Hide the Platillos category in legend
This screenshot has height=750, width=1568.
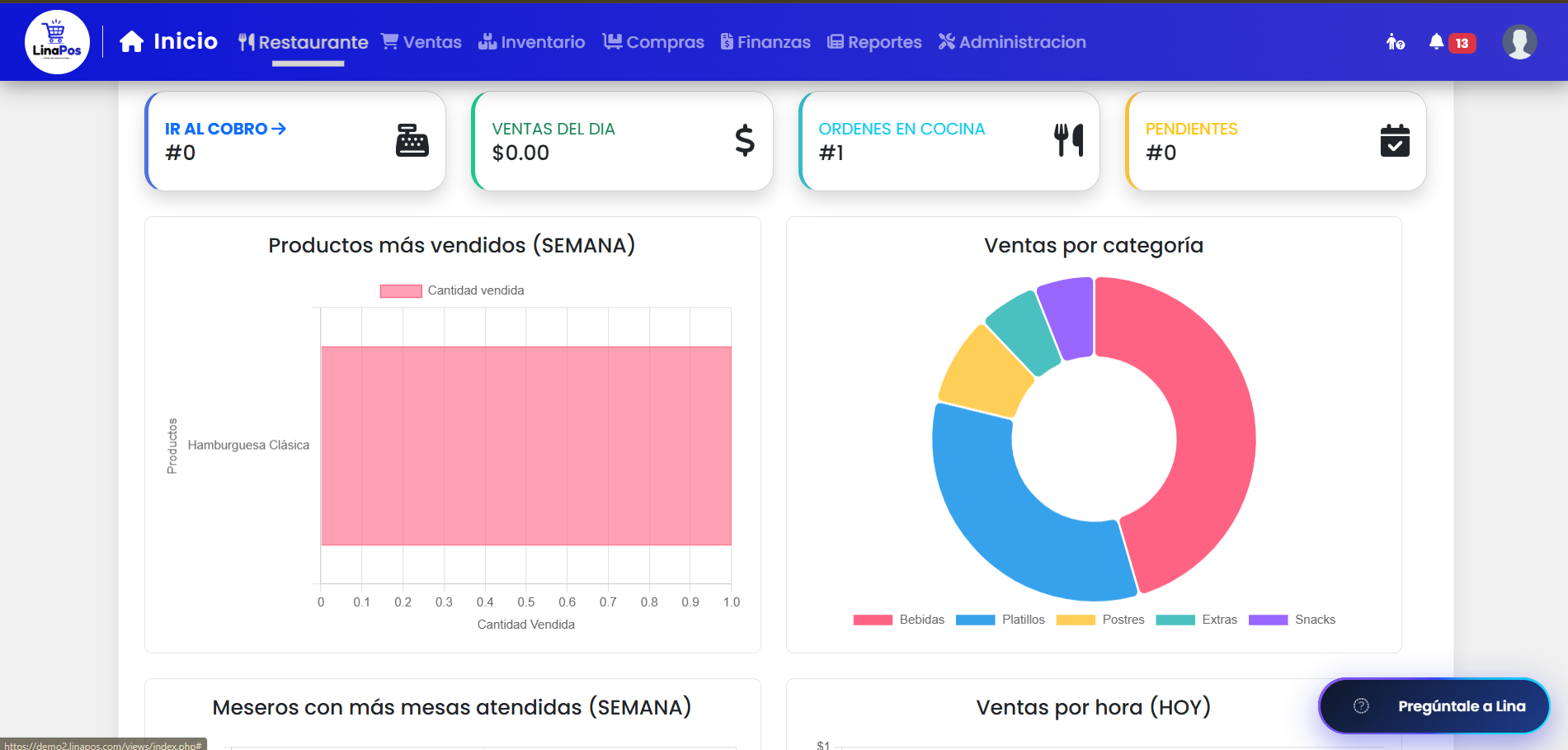point(1001,620)
